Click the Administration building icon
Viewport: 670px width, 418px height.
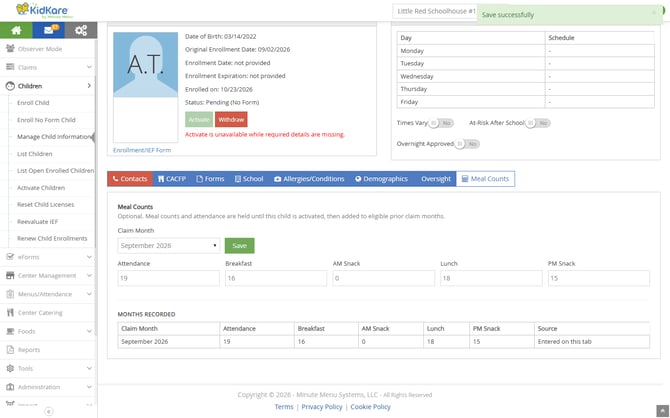click(x=10, y=387)
